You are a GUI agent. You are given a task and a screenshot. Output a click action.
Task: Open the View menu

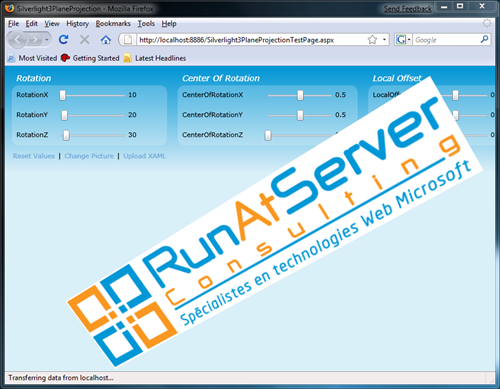coord(52,24)
